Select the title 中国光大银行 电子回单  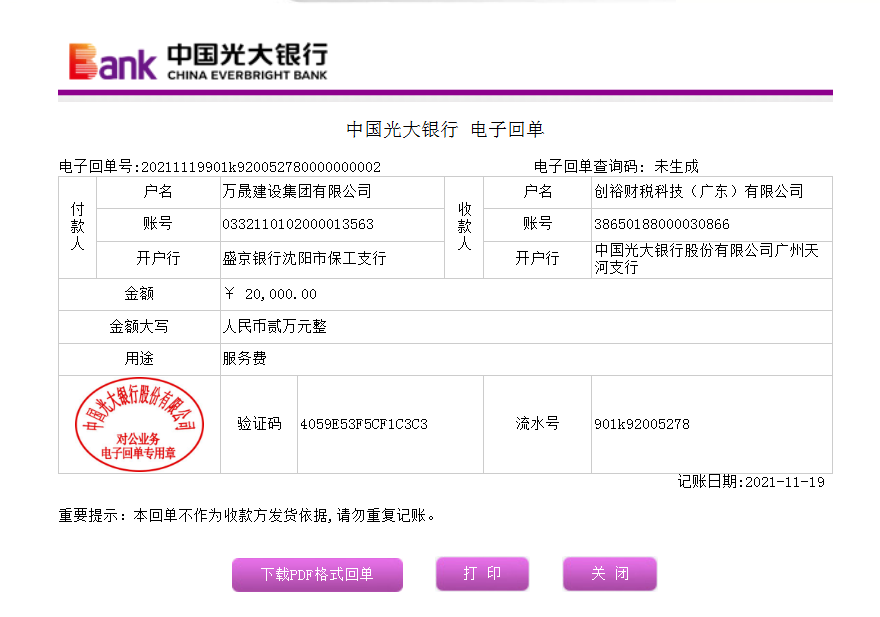coord(445,130)
